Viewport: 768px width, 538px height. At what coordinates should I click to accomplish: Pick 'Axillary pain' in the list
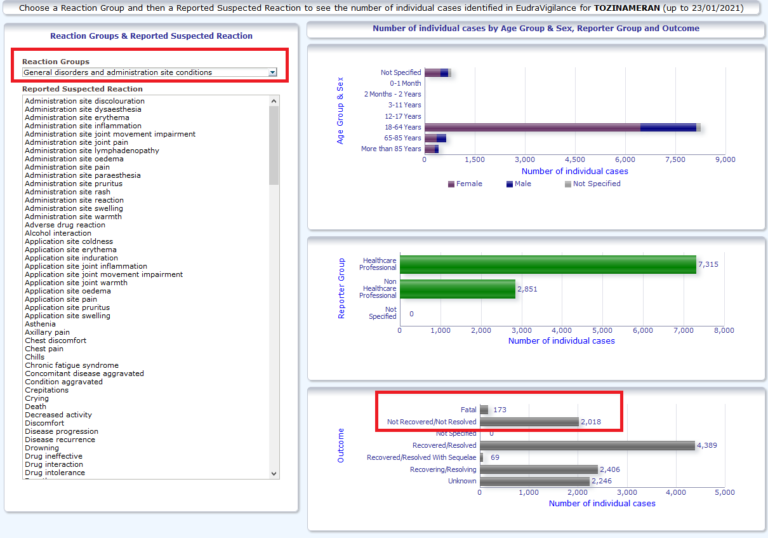tap(47, 332)
